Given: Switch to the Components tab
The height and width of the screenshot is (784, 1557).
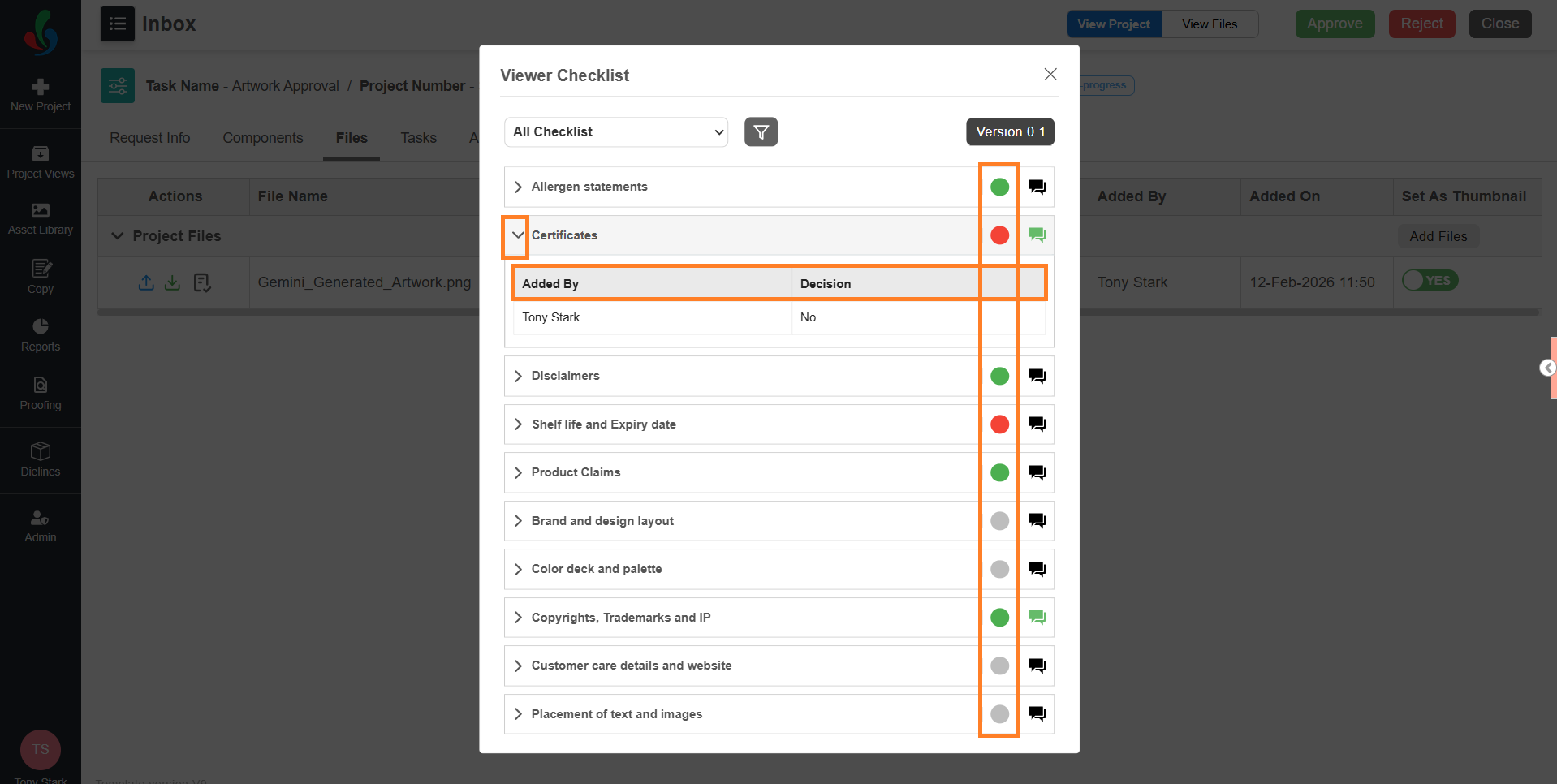Looking at the screenshot, I should click(x=262, y=138).
